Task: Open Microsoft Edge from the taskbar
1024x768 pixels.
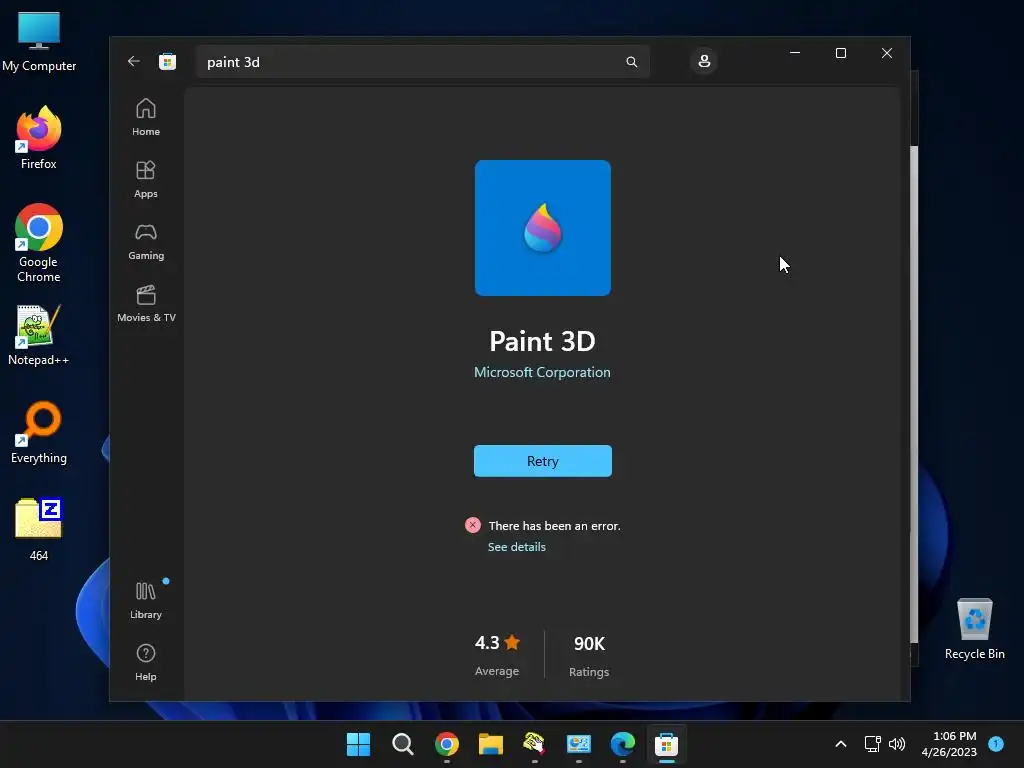Action: pos(622,744)
